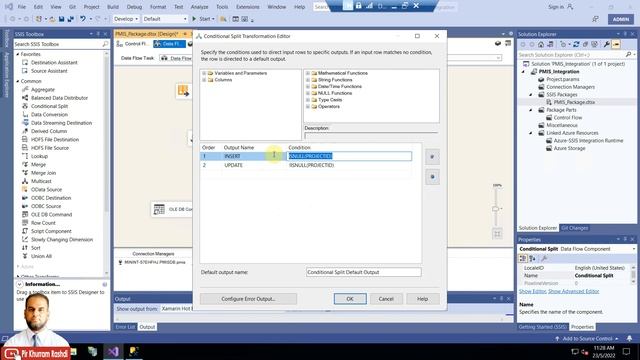Choose Merge Join in toolbox

43,173
